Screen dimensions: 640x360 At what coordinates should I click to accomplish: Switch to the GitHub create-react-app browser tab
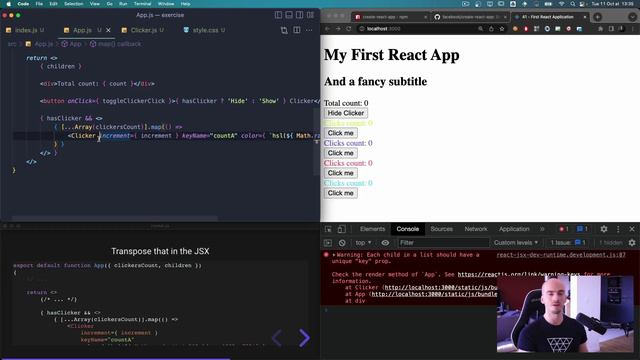(x=469, y=17)
